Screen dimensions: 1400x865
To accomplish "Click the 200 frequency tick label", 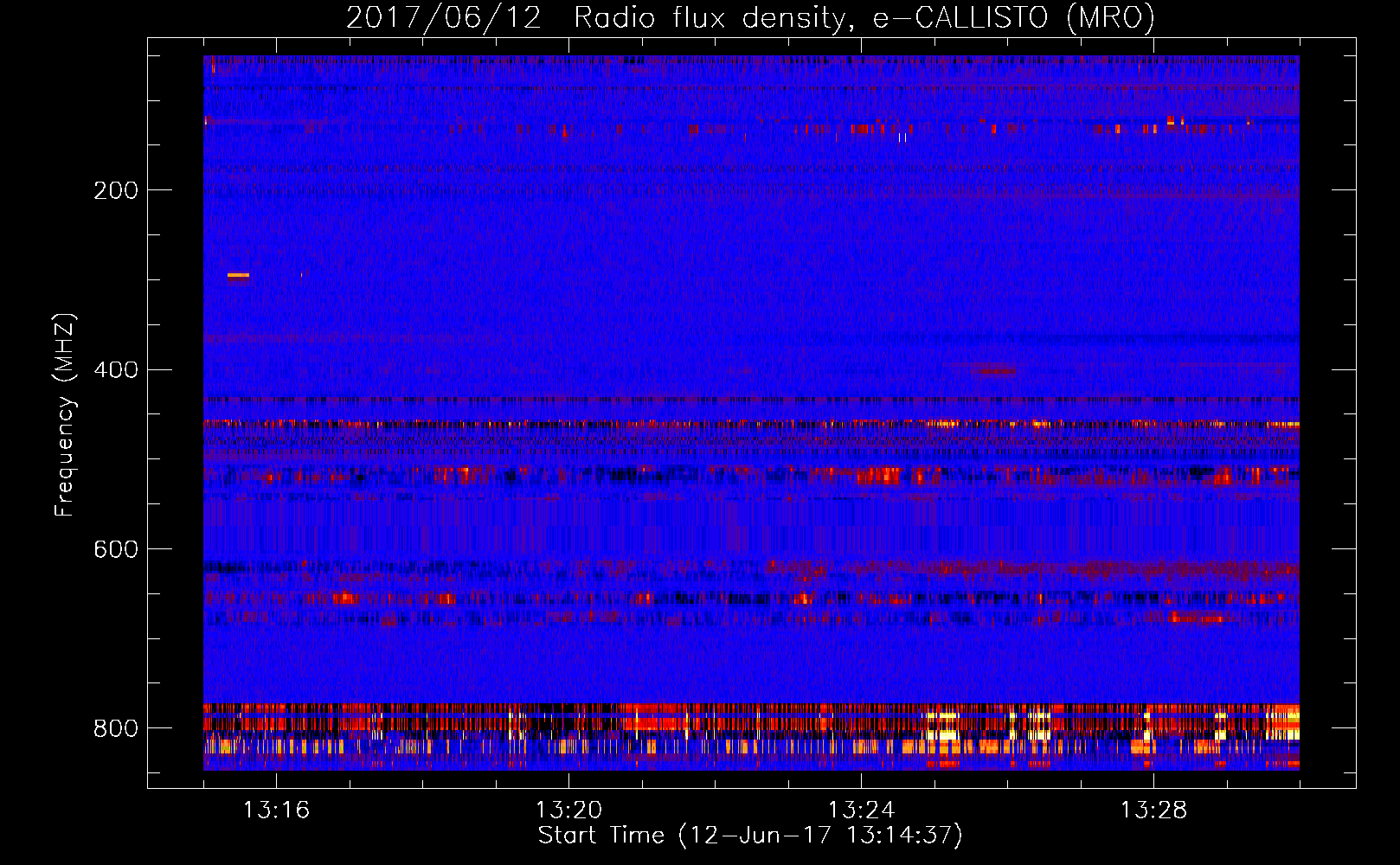I will tap(116, 190).
